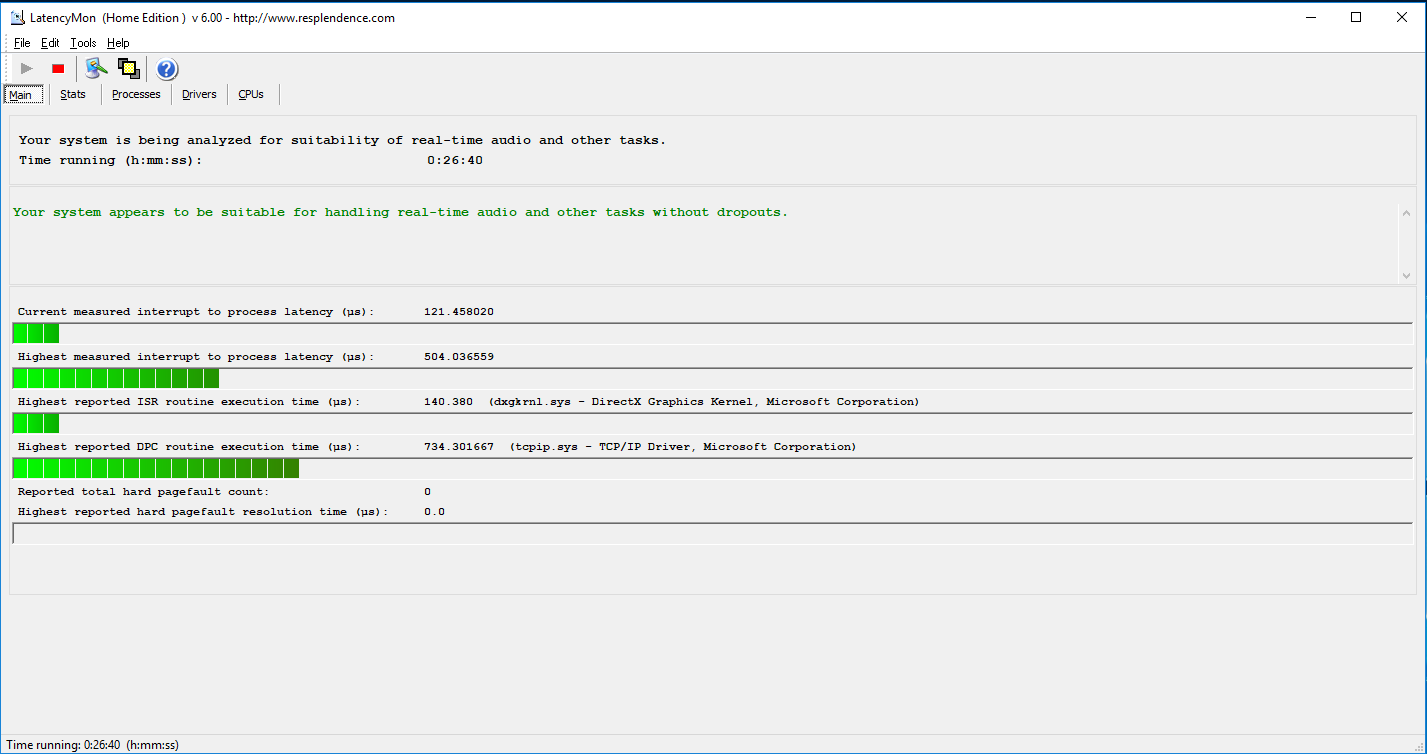Click the time running value 0:26:40
This screenshot has width=1427, height=754.
click(455, 160)
